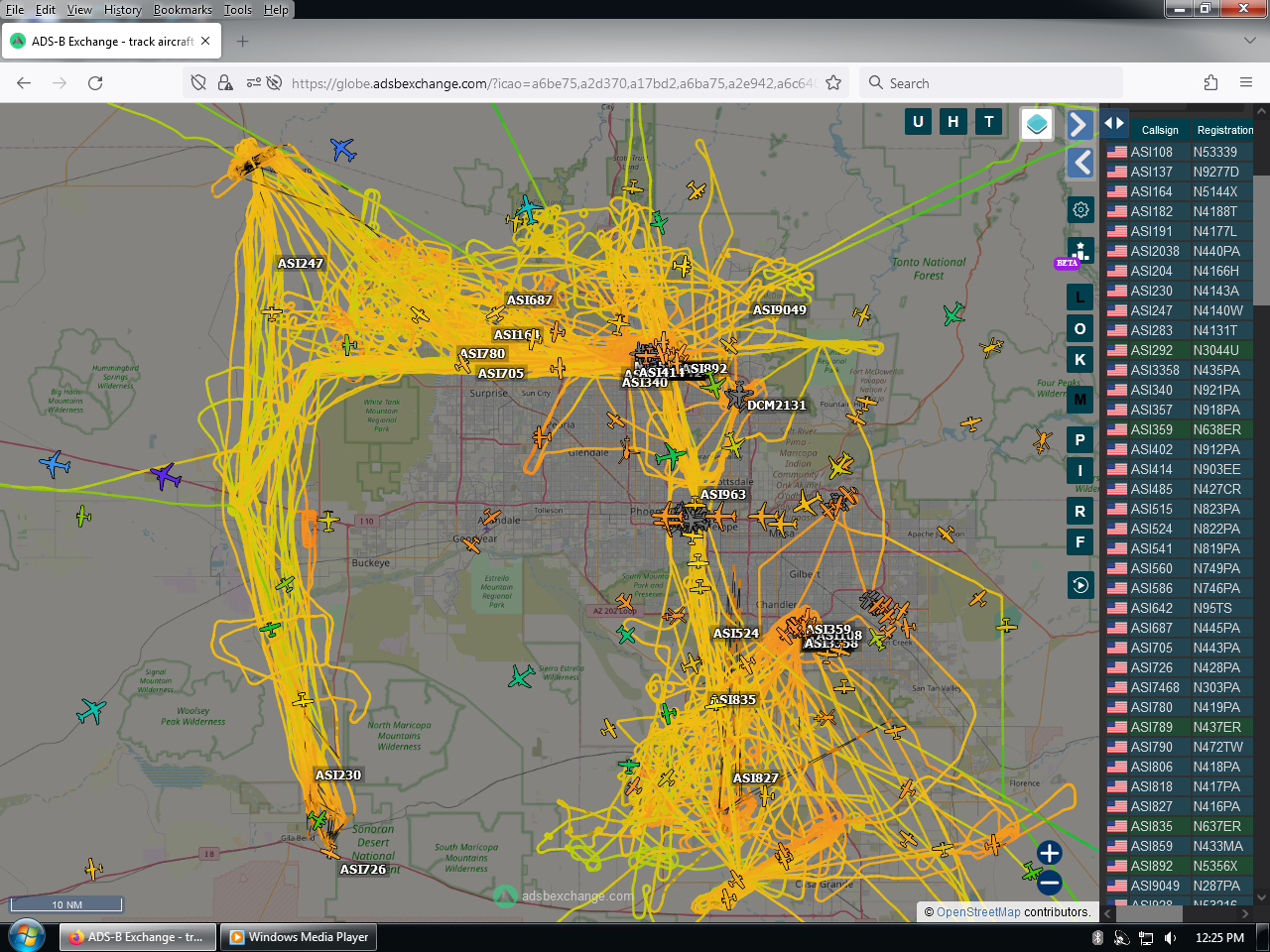Click the globe.adsbexchange.com address bar
The height and width of the screenshot is (952, 1270).
(x=552, y=83)
